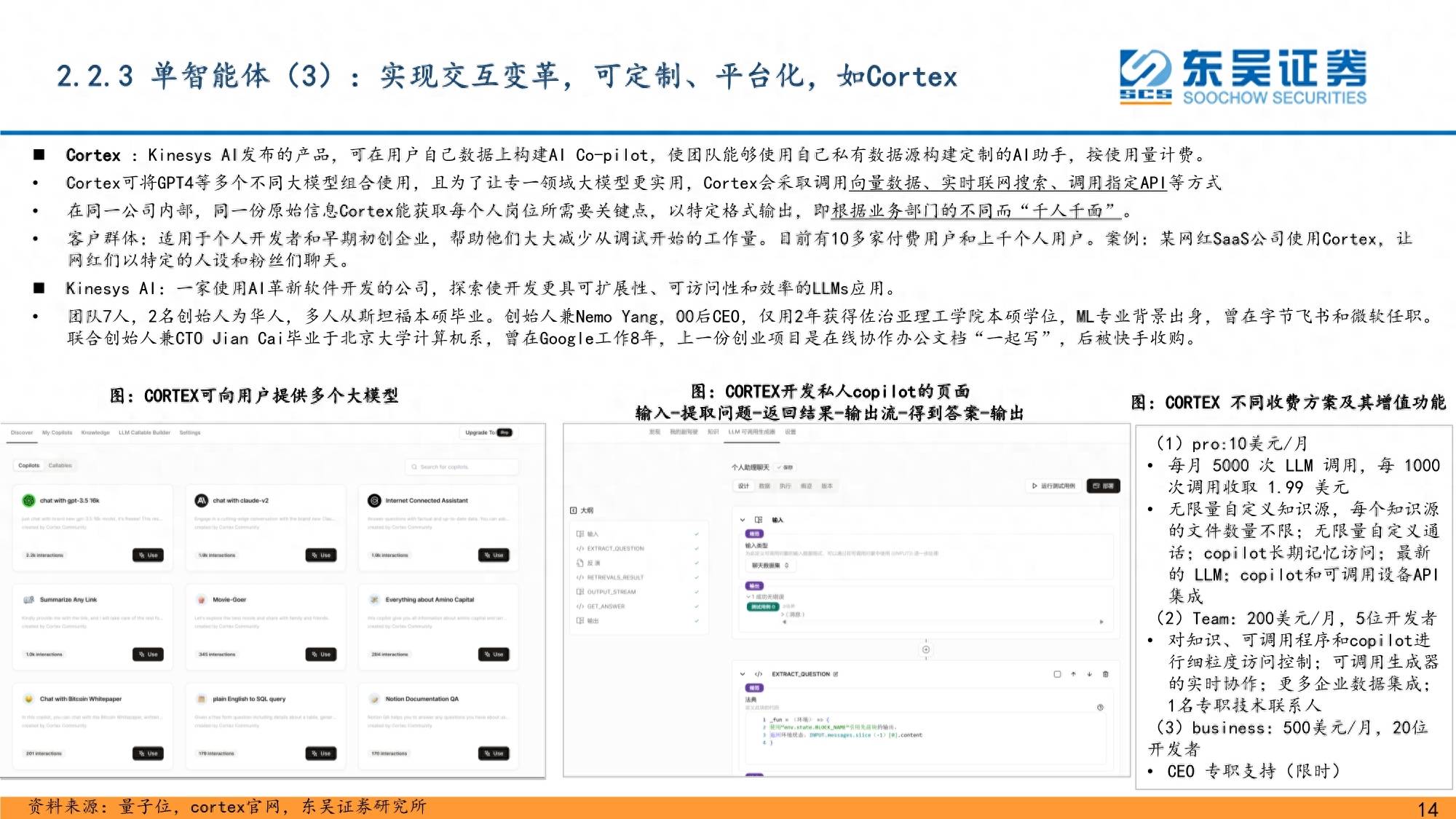The image size is (1456, 819).
Task: Click Use on Notion Documentation QA card
Action: (494, 753)
